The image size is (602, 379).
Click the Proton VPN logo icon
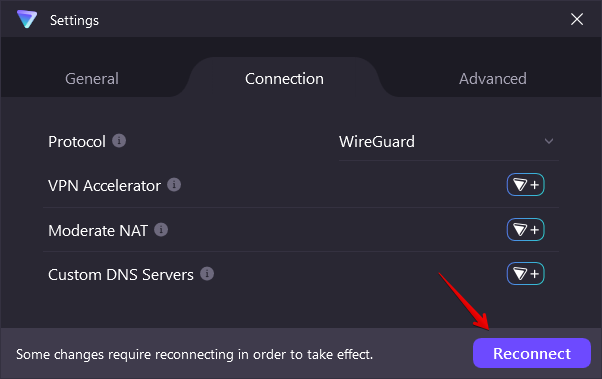27,19
